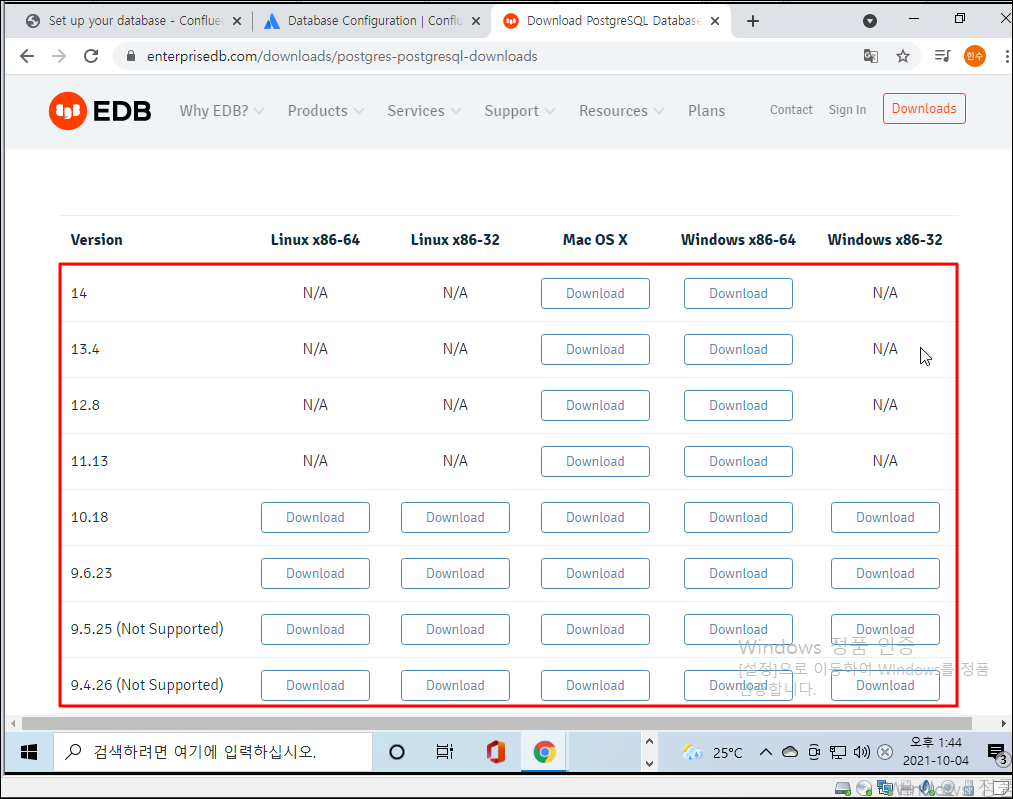Click the EDB logo

(x=100, y=111)
